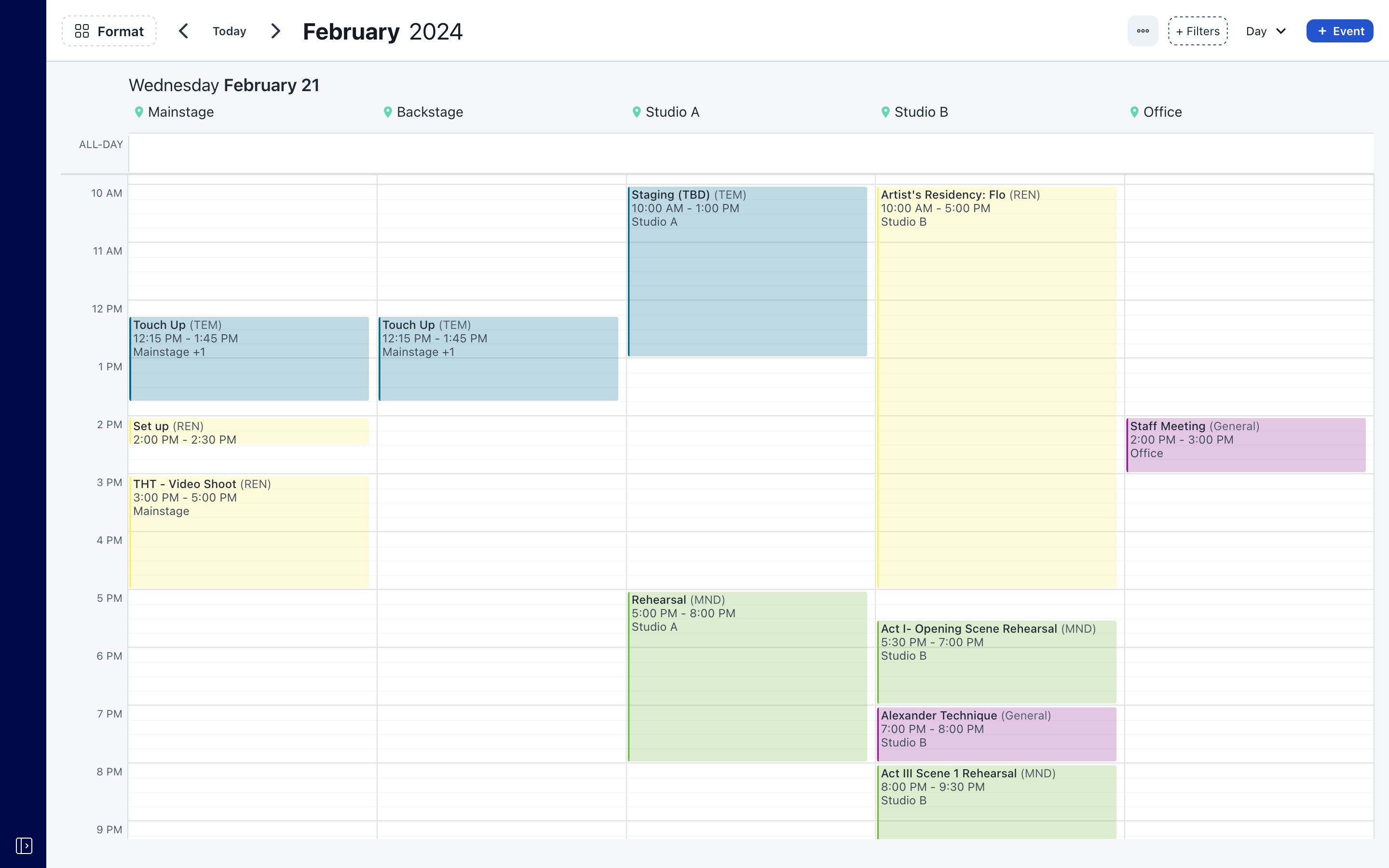Click the Mainstage location pin icon
Viewport: 1389px width, 868px height.
pos(139,112)
